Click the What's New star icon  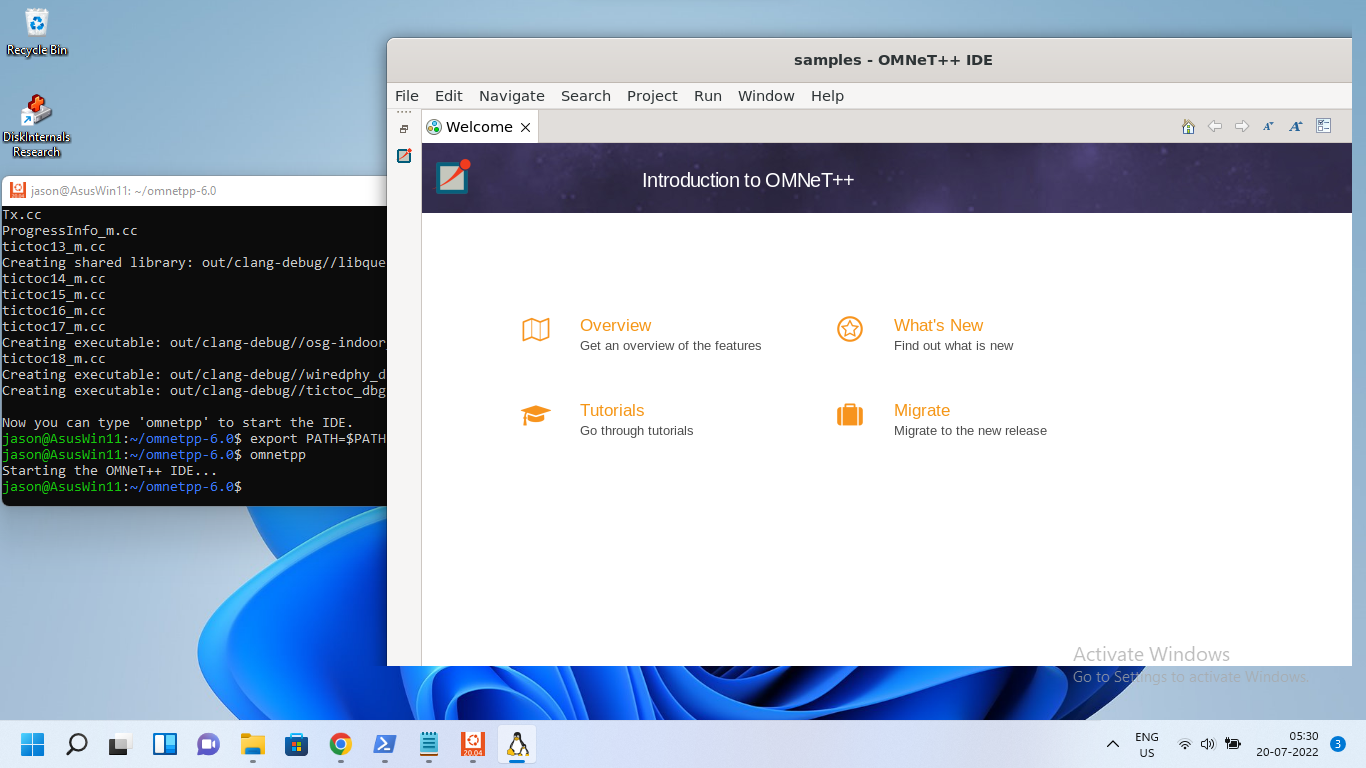pos(850,329)
